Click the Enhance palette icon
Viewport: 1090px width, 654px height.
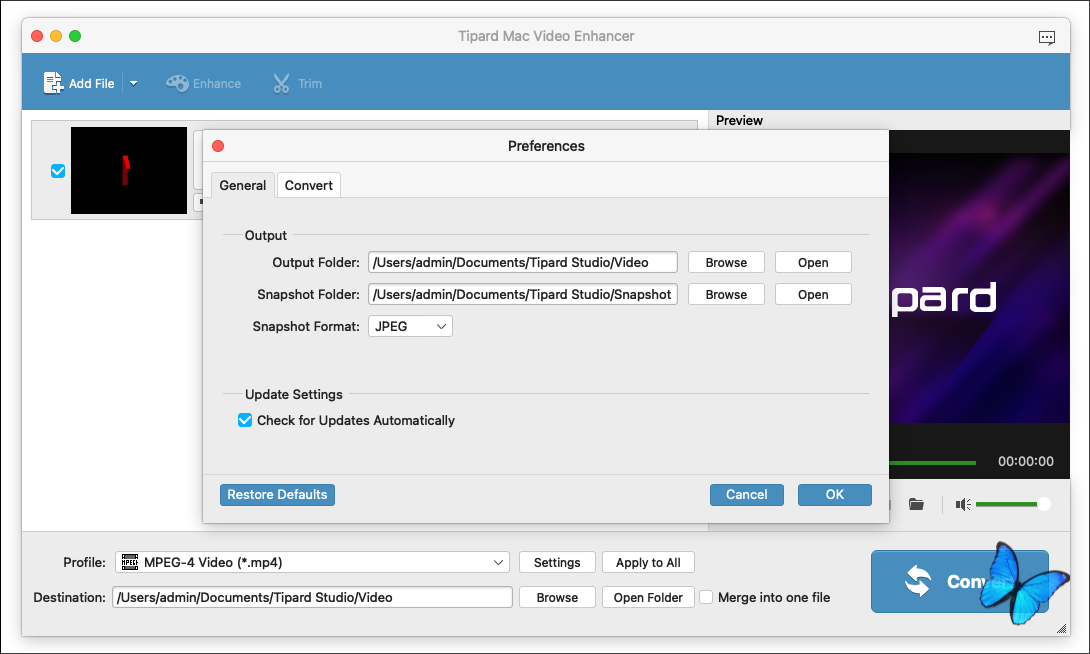(177, 83)
